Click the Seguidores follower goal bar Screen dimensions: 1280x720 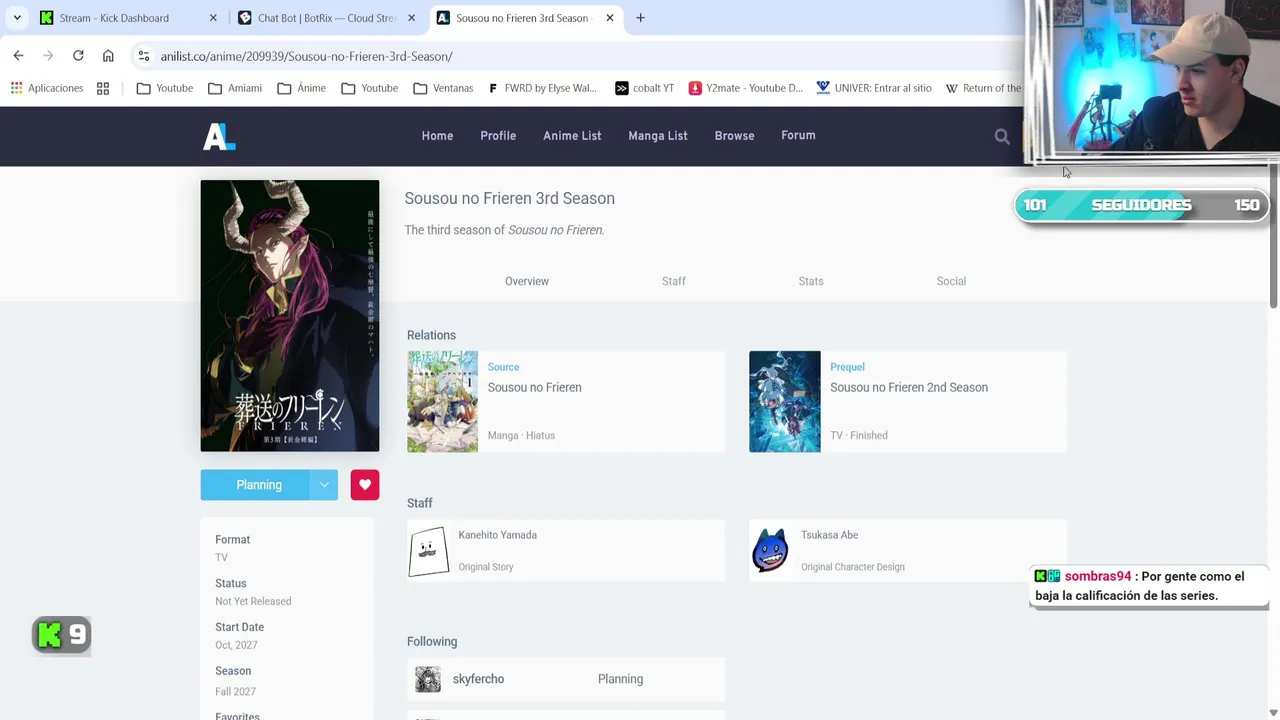click(x=1141, y=205)
